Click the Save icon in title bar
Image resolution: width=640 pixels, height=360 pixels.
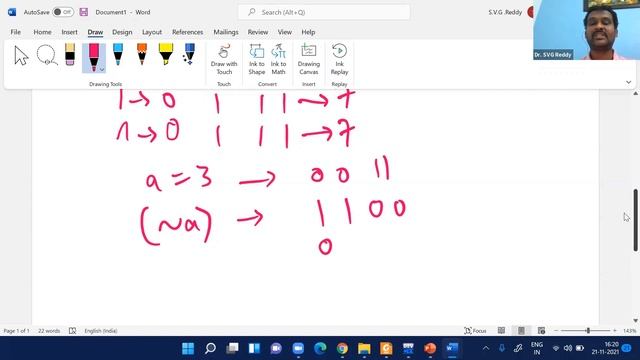(84, 12)
